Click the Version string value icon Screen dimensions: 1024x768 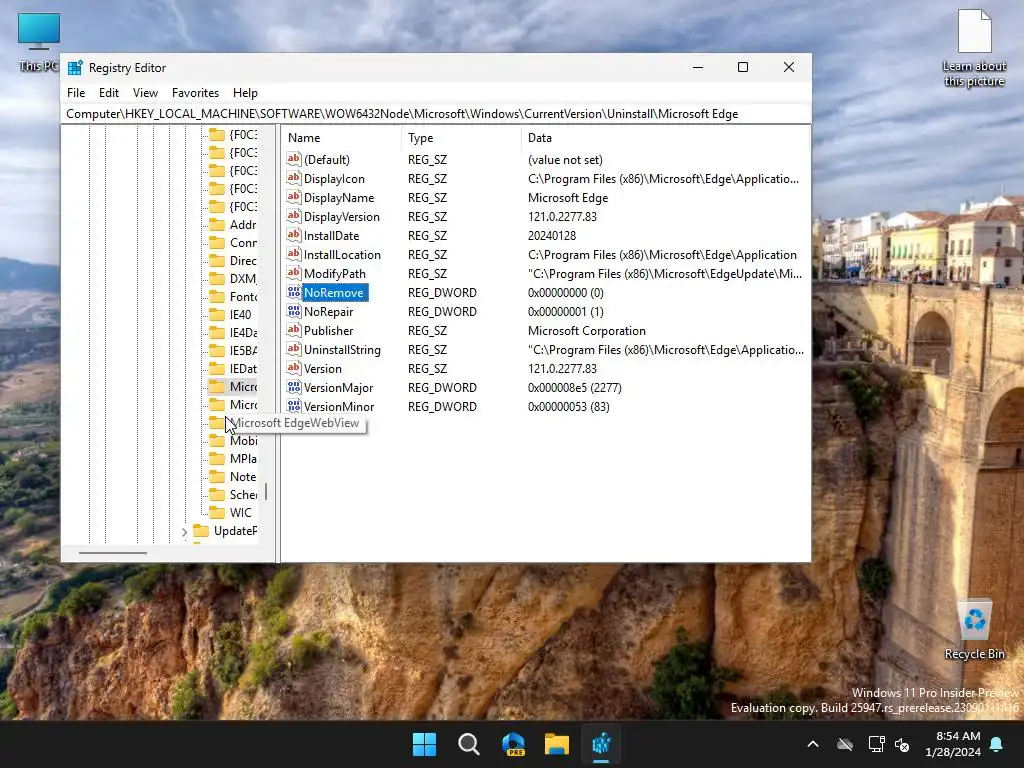click(x=294, y=368)
